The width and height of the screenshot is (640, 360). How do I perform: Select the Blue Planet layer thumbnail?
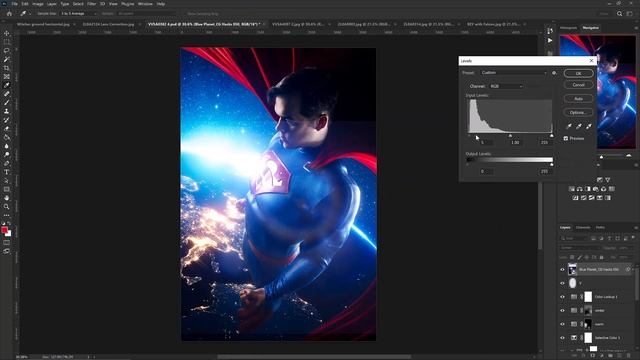(x=572, y=269)
